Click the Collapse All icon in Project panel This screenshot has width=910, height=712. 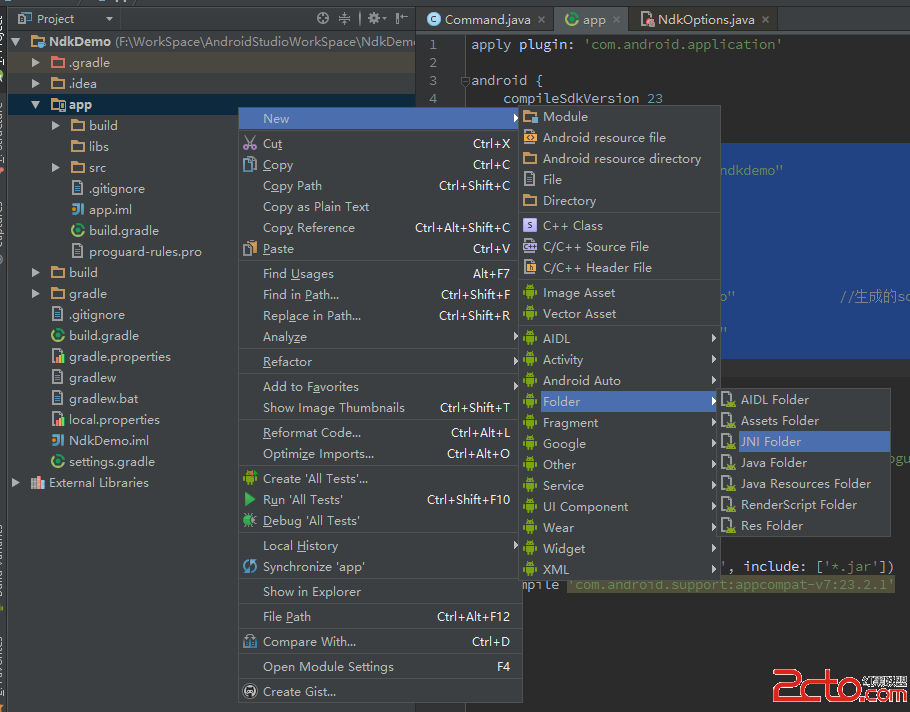345,18
